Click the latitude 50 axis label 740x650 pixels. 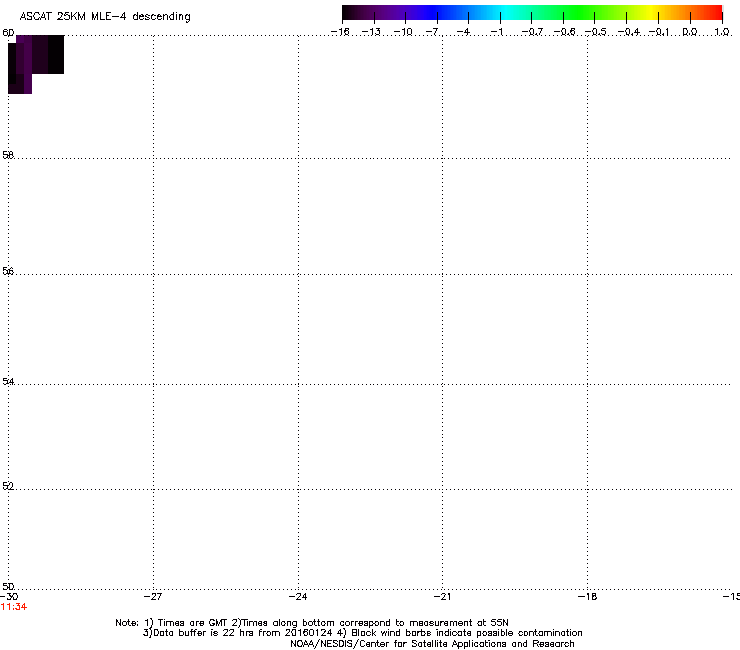pyautogui.click(x=8, y=586)
